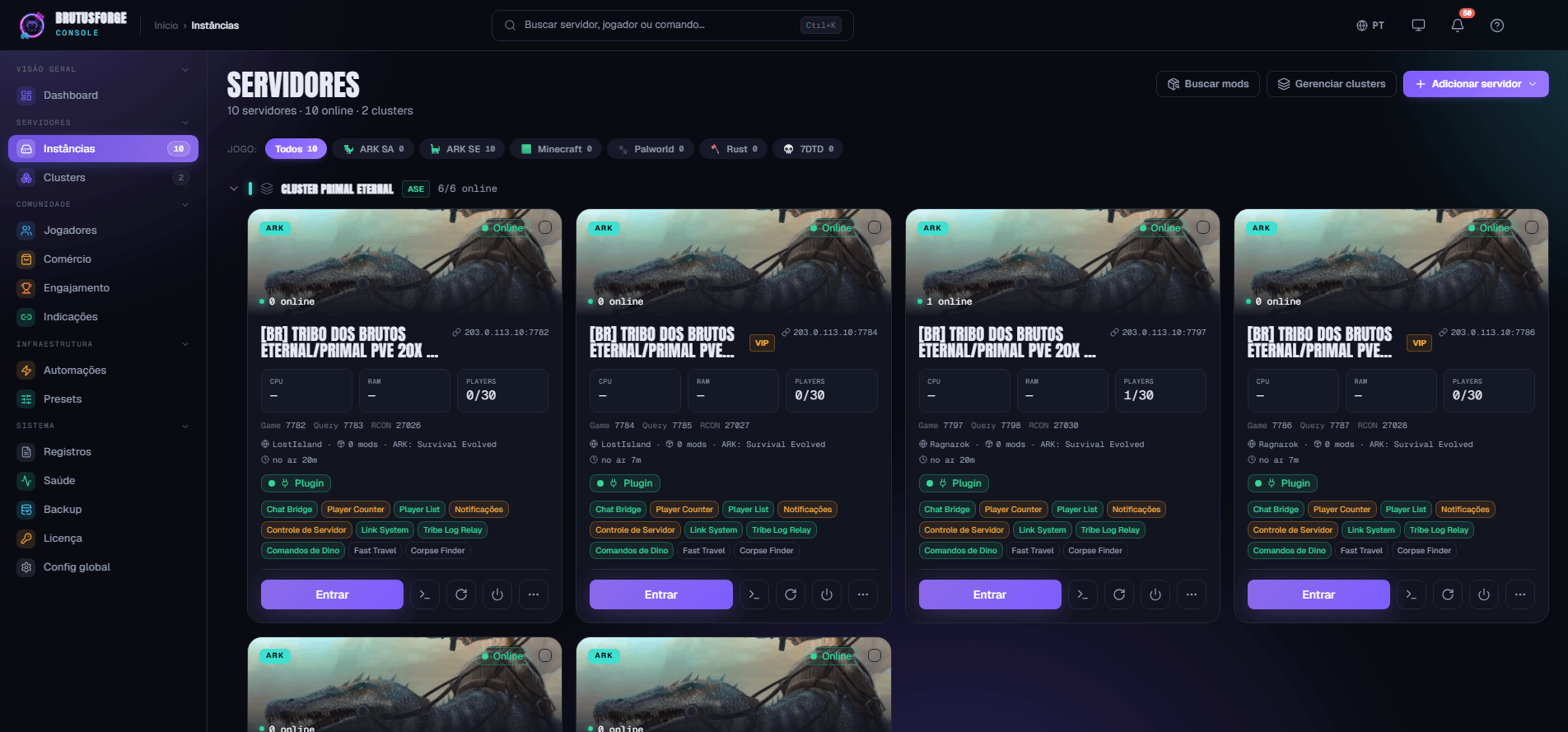Filter servers by ARK SE

[462, 149]
